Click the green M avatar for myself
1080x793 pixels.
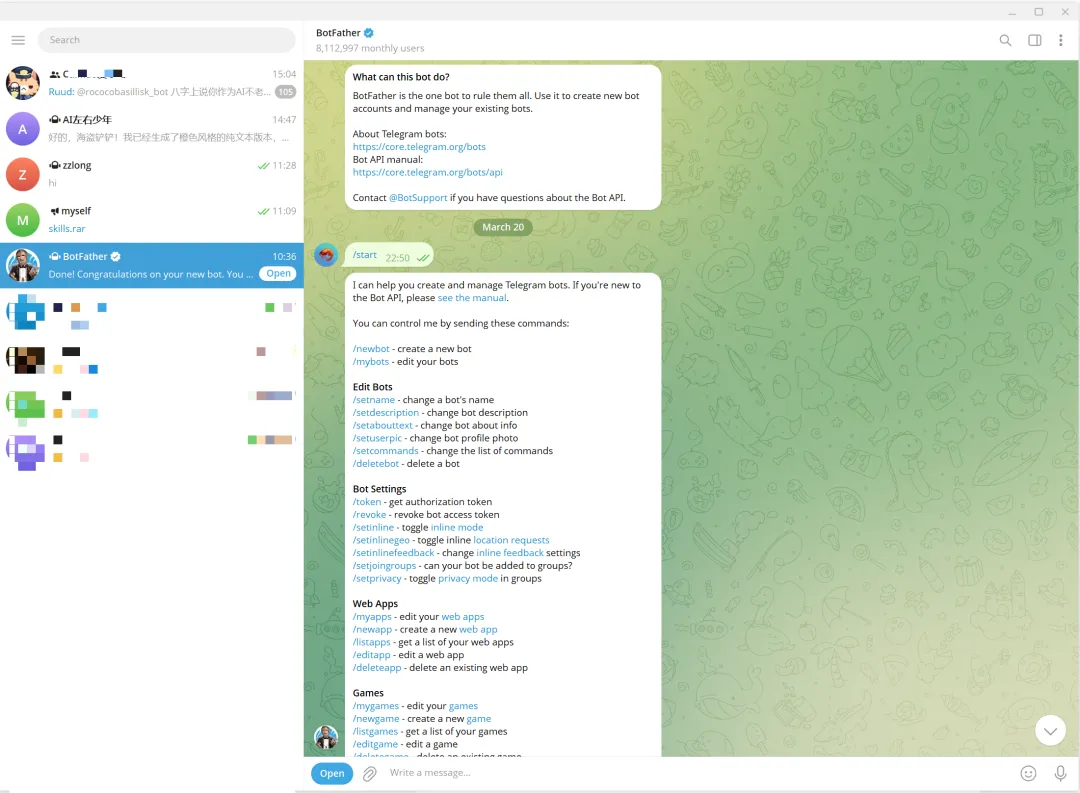pos(23,220)
